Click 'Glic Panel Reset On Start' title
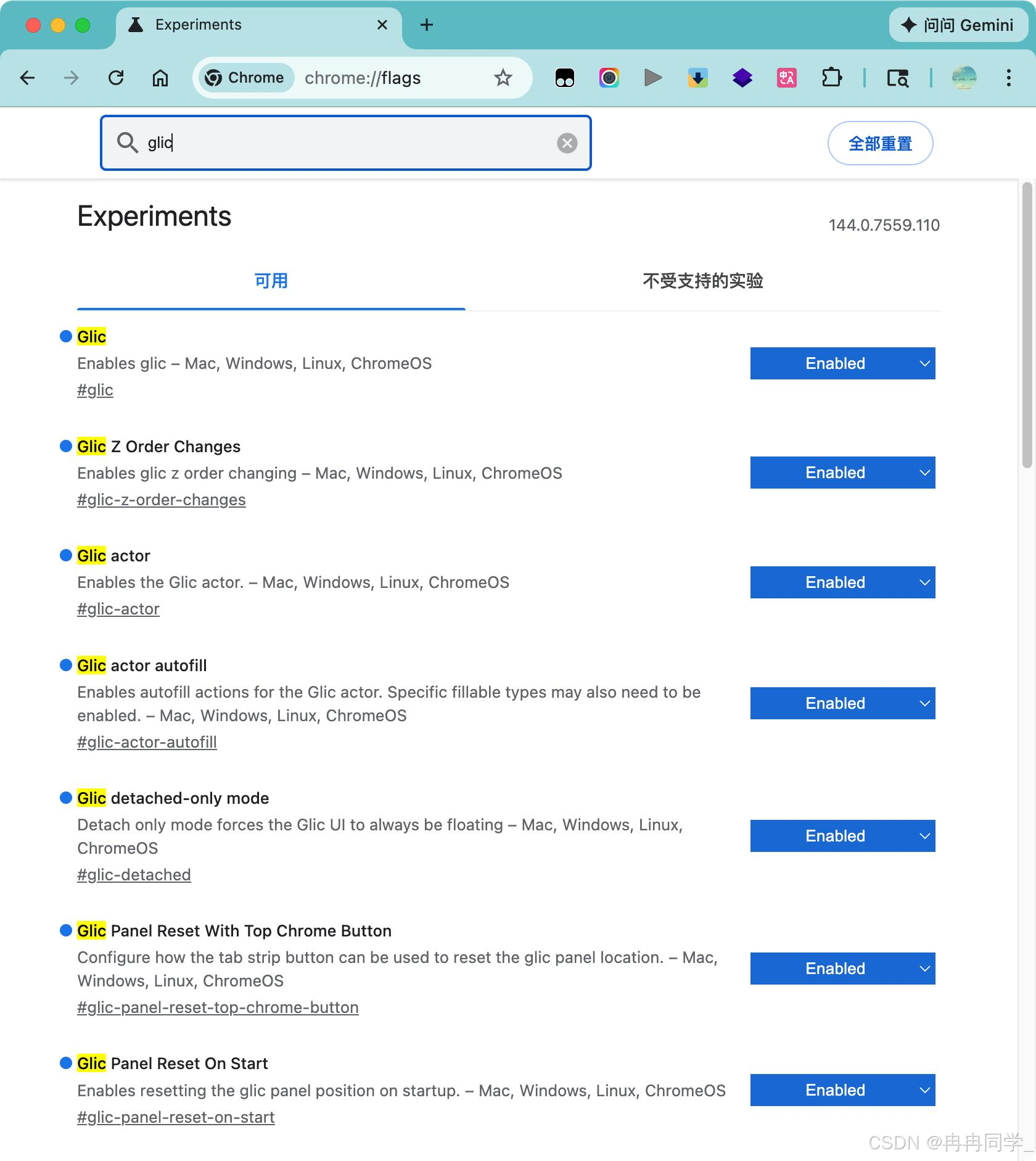The height and width of the screenshot is (1161, 1036). click(172, 1064)
